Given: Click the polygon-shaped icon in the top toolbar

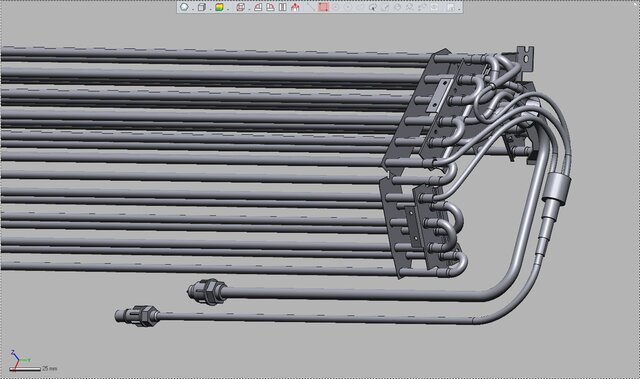Looking at the screenshot, I should click(184, 7).
